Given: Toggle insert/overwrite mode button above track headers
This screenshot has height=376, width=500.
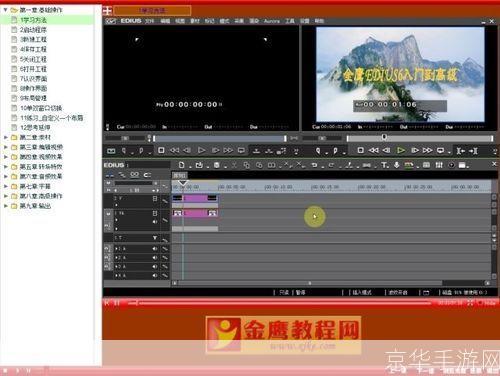Looking at the screenshot, I should [110, 175].
